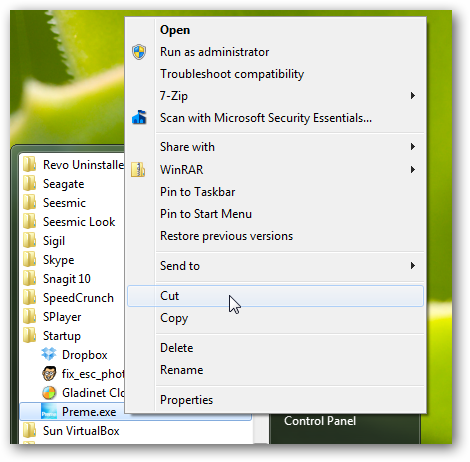Click the Preme.exe icon
Screen dimensions: 470x462
click(x=49, y=412)
